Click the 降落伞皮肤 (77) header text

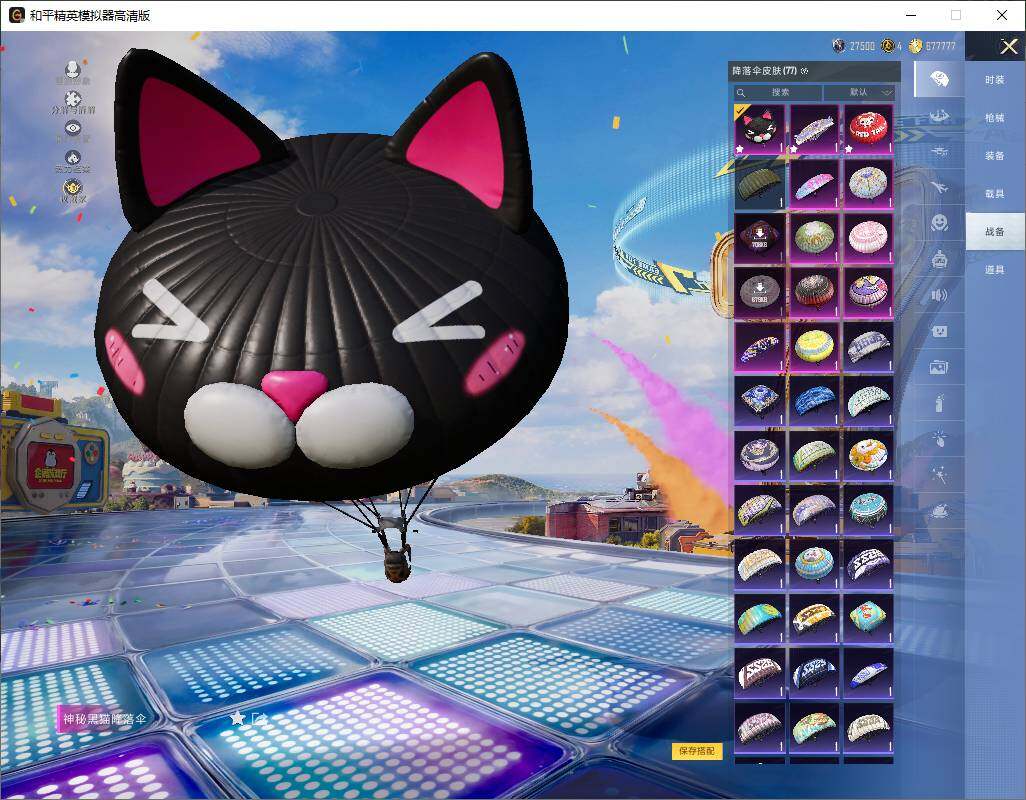(x=764, y=71)
